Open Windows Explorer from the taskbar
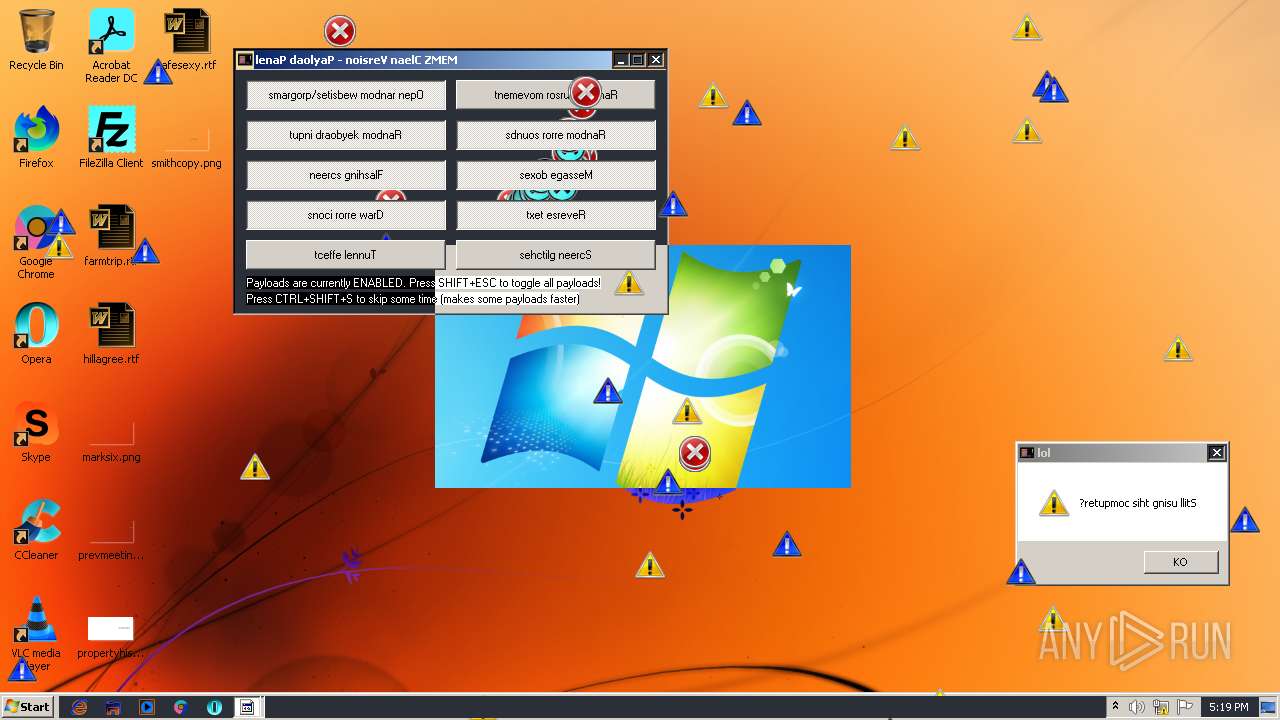Viewport: 1280px width, 720px height. (x=113, y=707)
